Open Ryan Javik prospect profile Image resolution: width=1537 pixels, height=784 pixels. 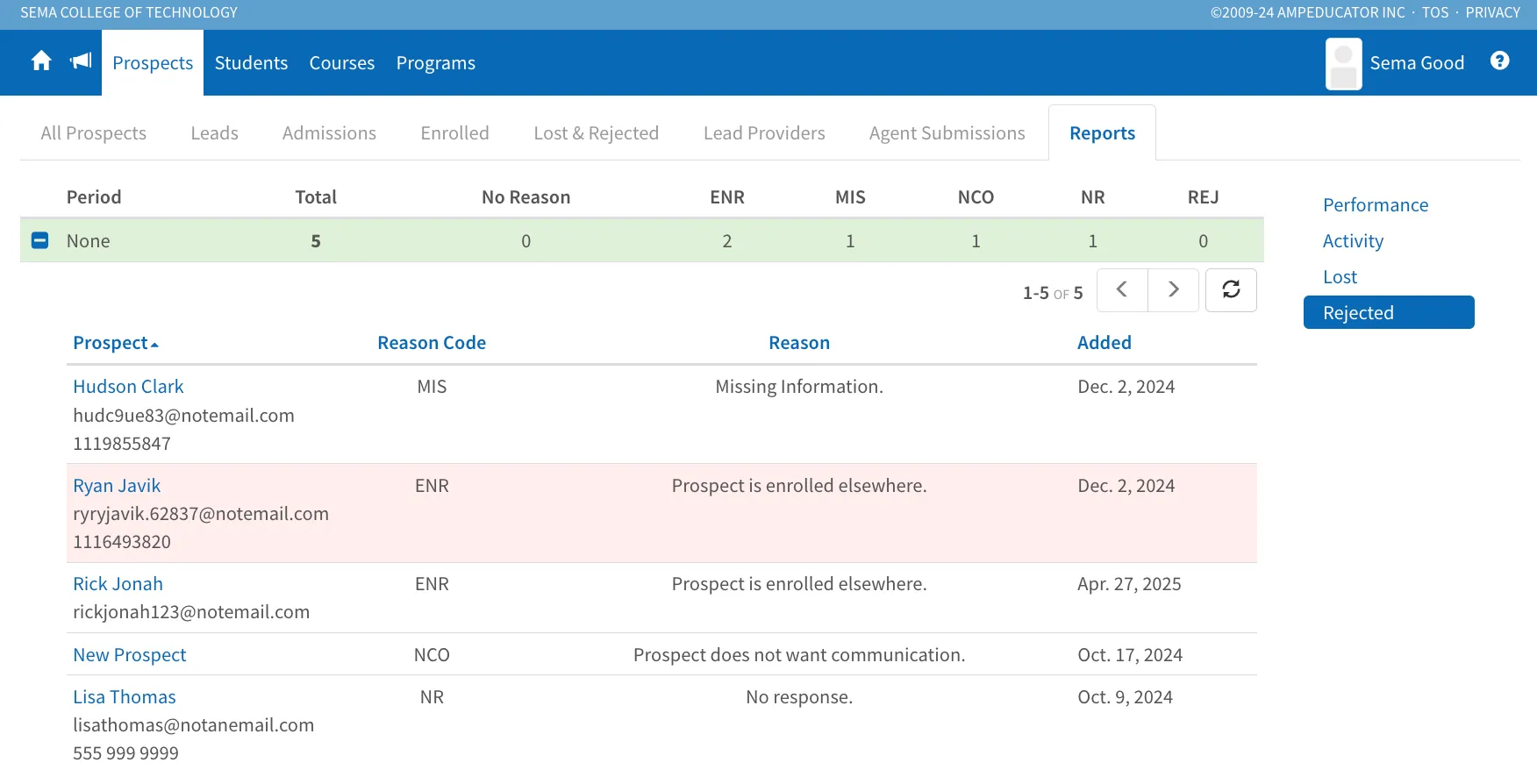pos(117,486)
